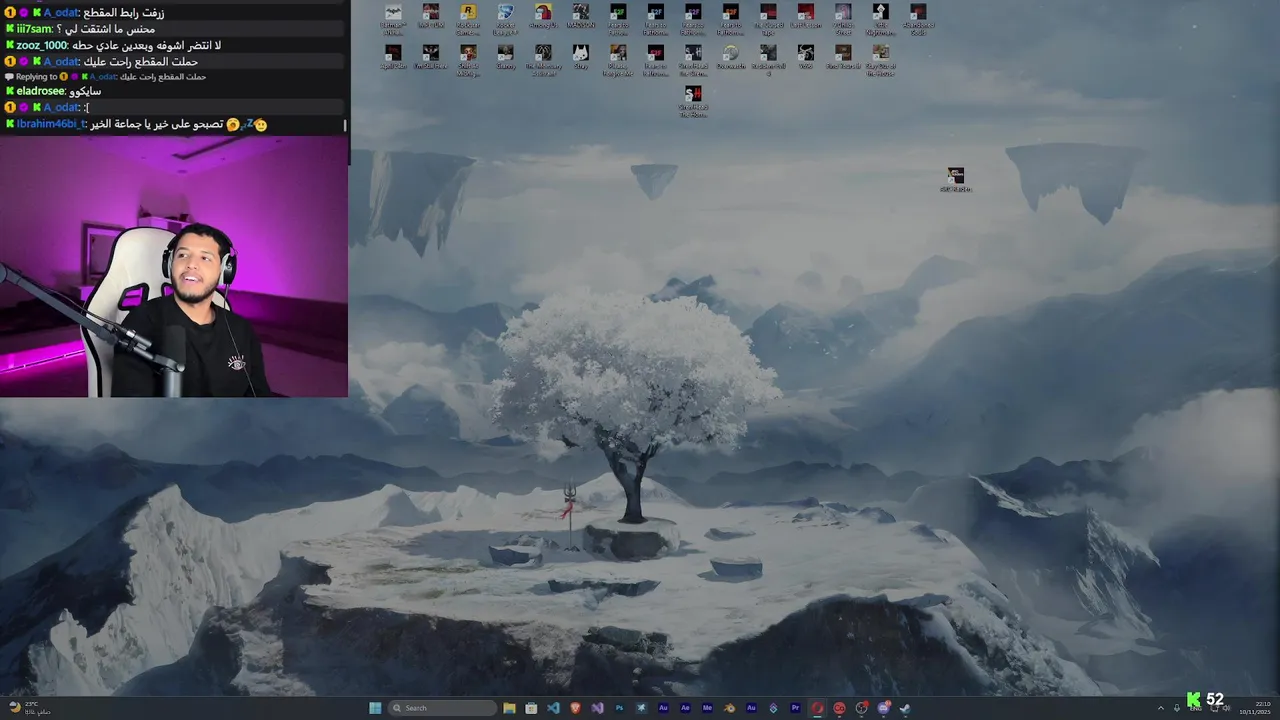Screen dimensions: 1280x720
Task: Select the Resident Evil 4 shortcut
Action: [768, 59]
